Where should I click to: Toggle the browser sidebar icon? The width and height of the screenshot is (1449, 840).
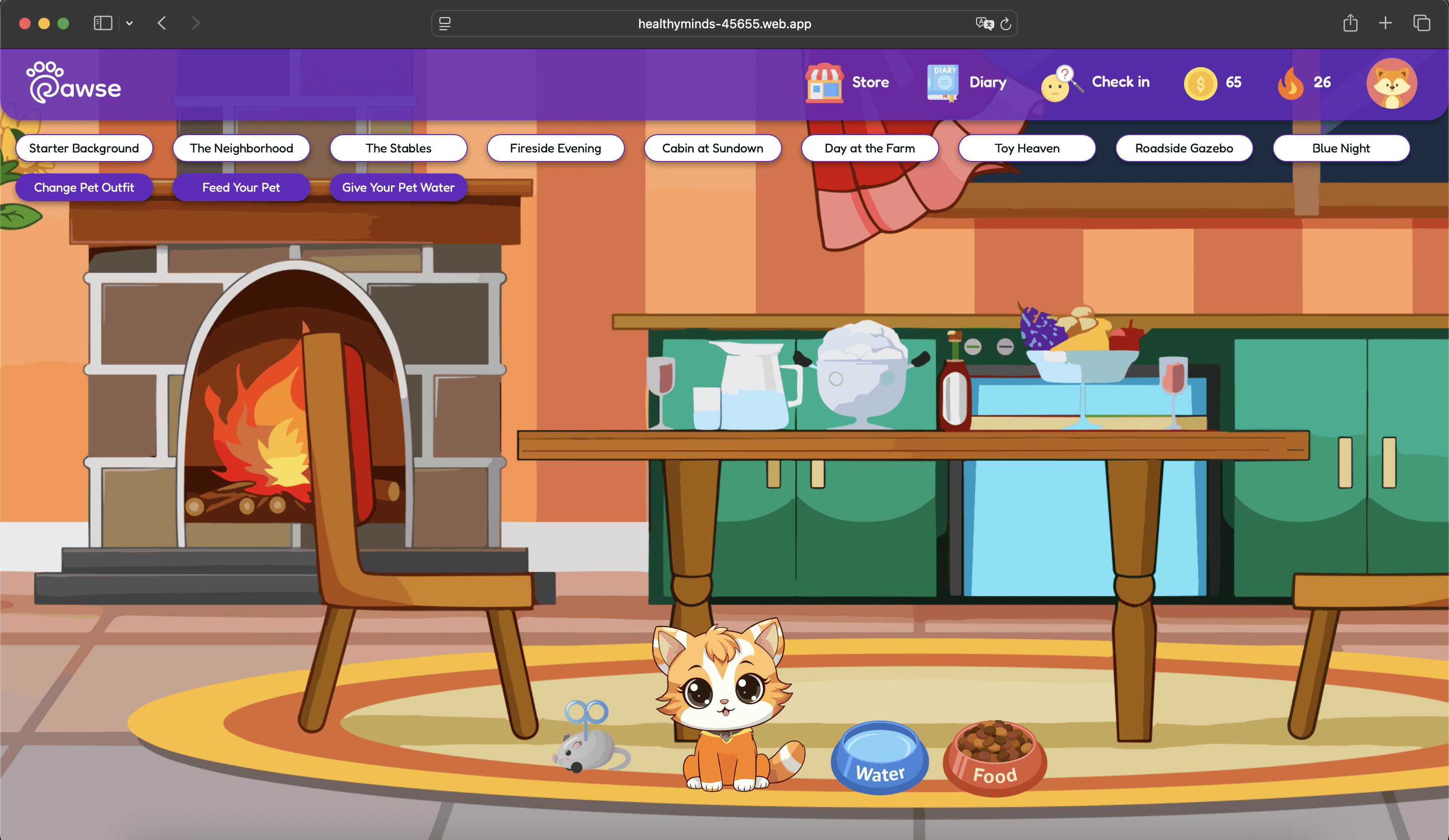tap(103, 23)
